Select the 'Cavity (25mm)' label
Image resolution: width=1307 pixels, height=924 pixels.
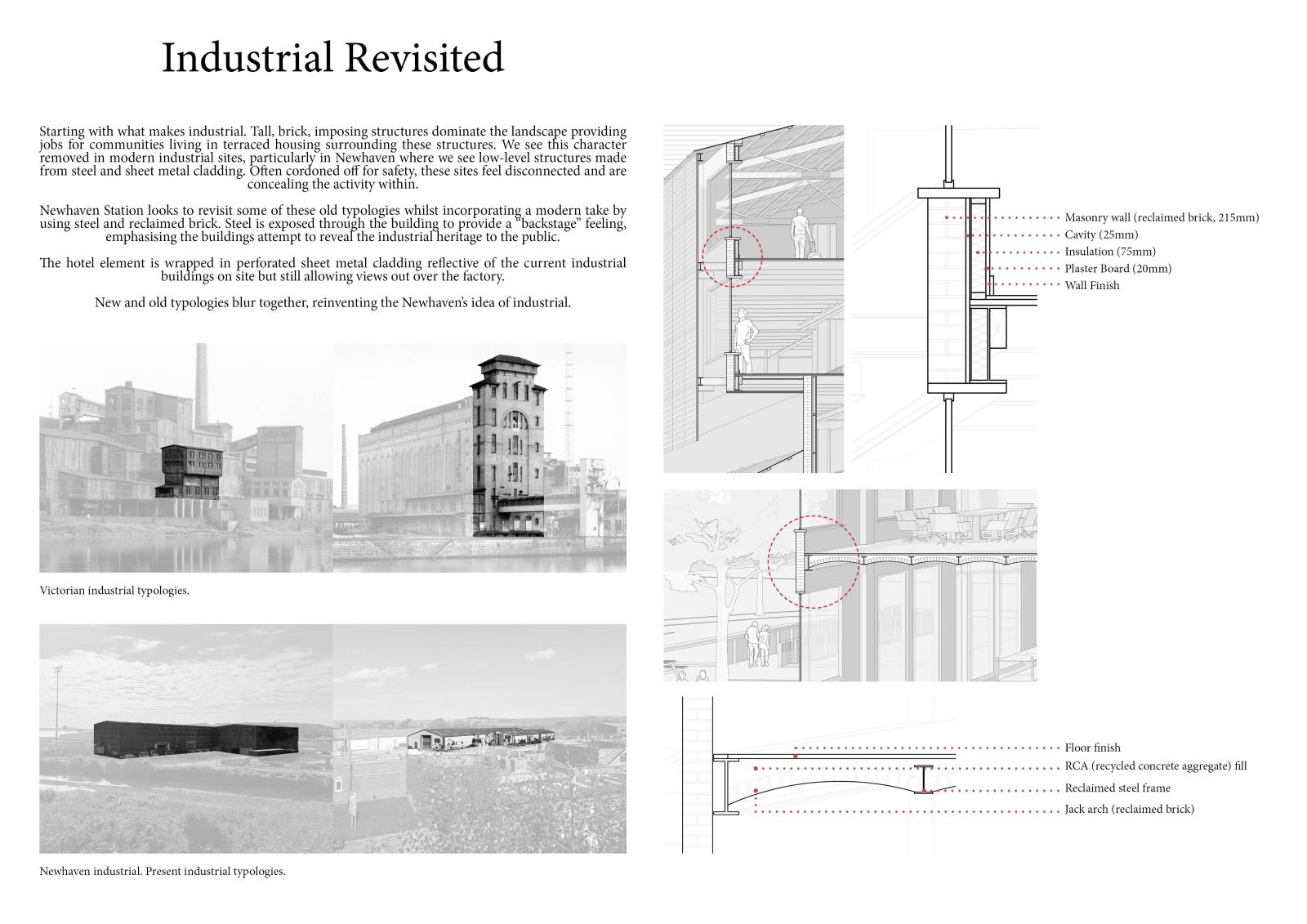tap(1101, 234)
